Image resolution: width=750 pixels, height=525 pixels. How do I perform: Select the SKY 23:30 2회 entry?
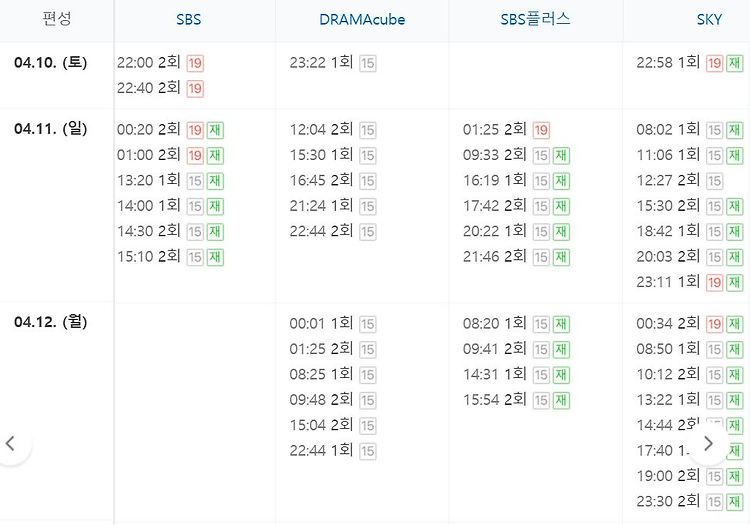668,501
